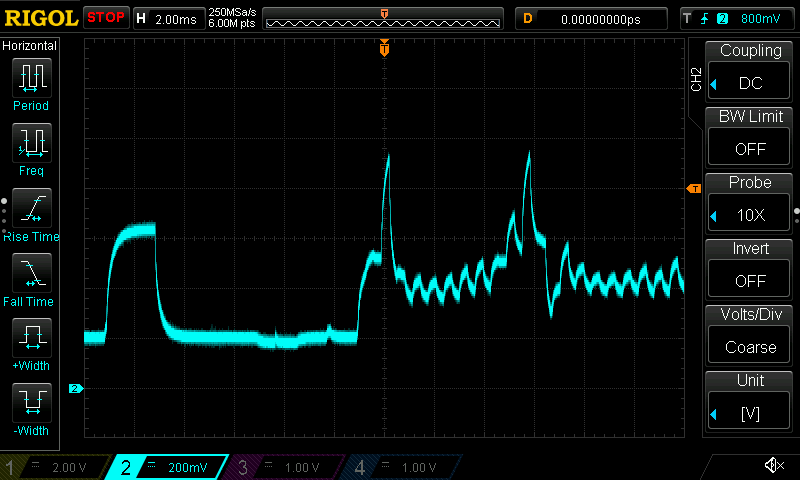
Task: Choose the Fall Time measurement icon
Action: [x=31, y=274]
